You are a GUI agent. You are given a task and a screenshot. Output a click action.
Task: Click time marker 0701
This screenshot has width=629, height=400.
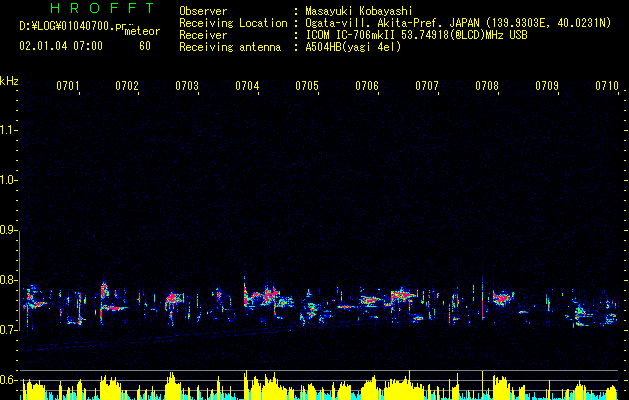(x=67, y=86)
